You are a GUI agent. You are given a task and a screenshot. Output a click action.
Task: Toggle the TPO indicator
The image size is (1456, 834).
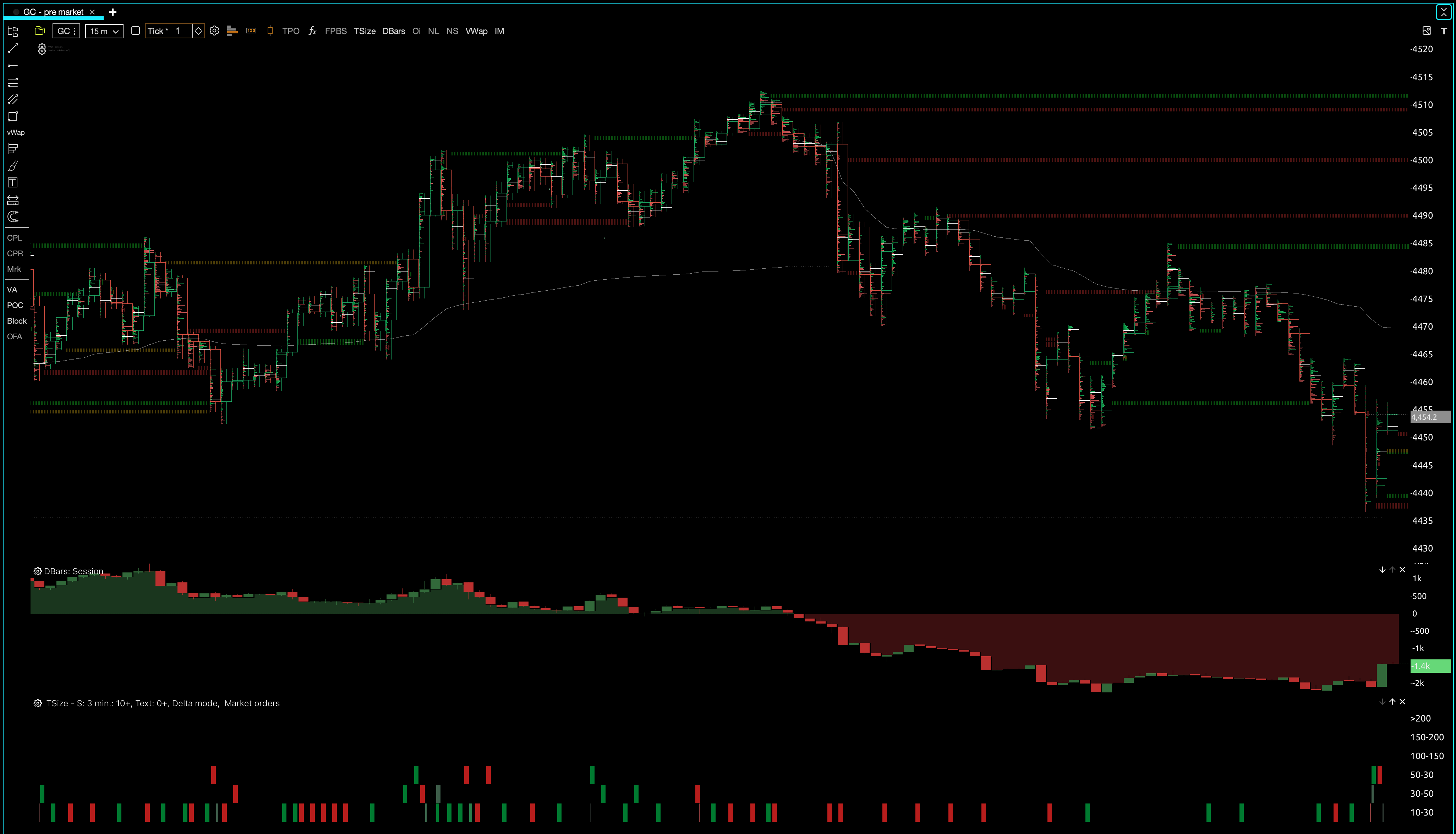tap(290, 31)
